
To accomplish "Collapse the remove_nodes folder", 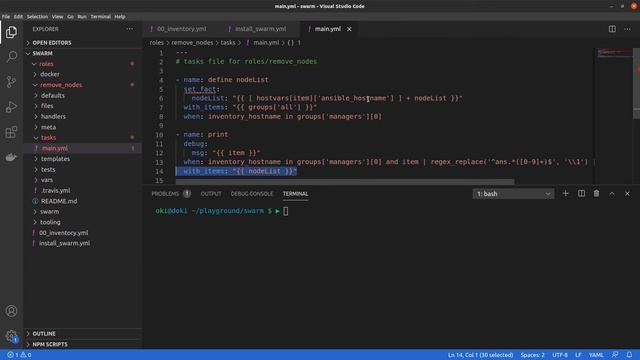I will 83,85.
